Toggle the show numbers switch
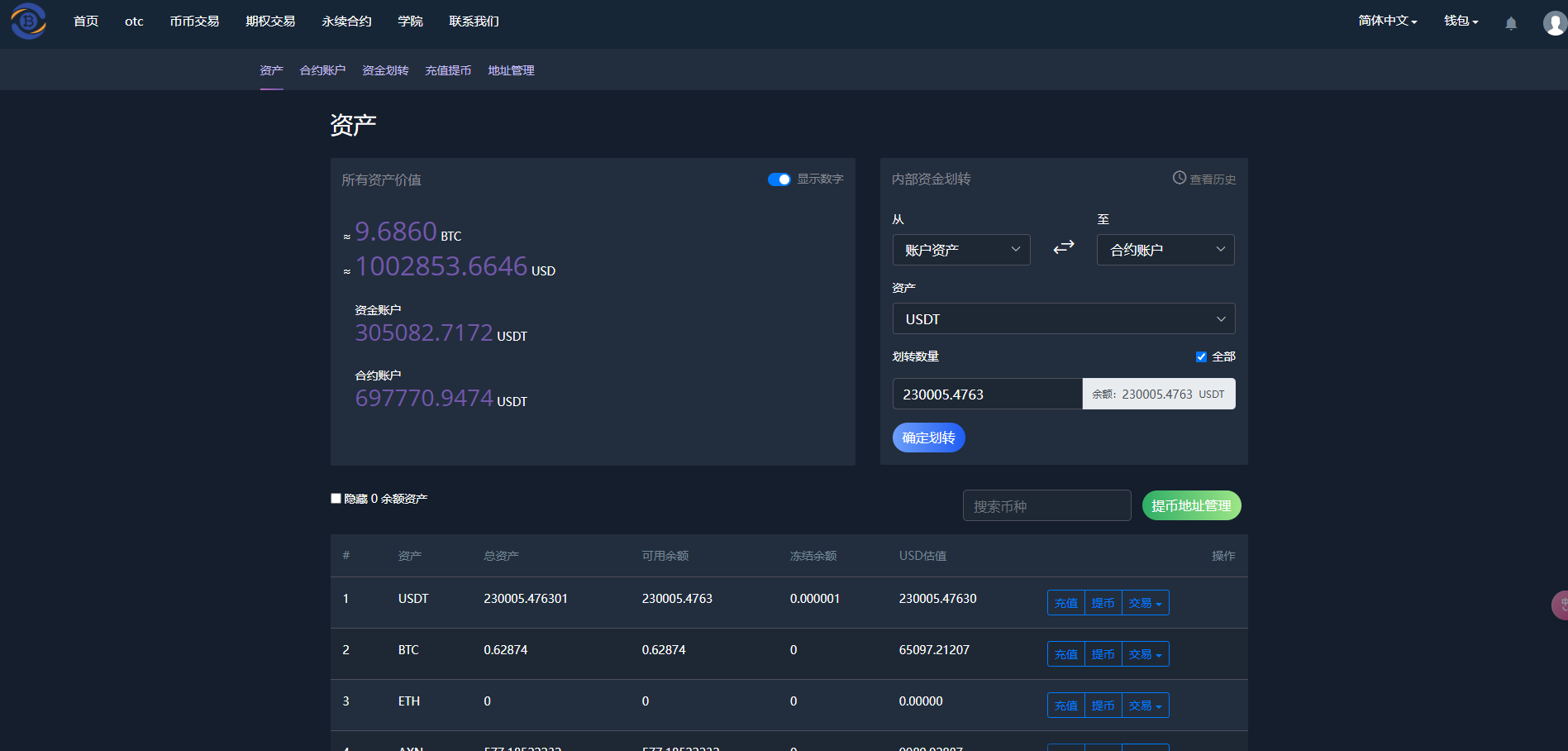Viewport: 1568px width, 751px height. coord(779,179)
